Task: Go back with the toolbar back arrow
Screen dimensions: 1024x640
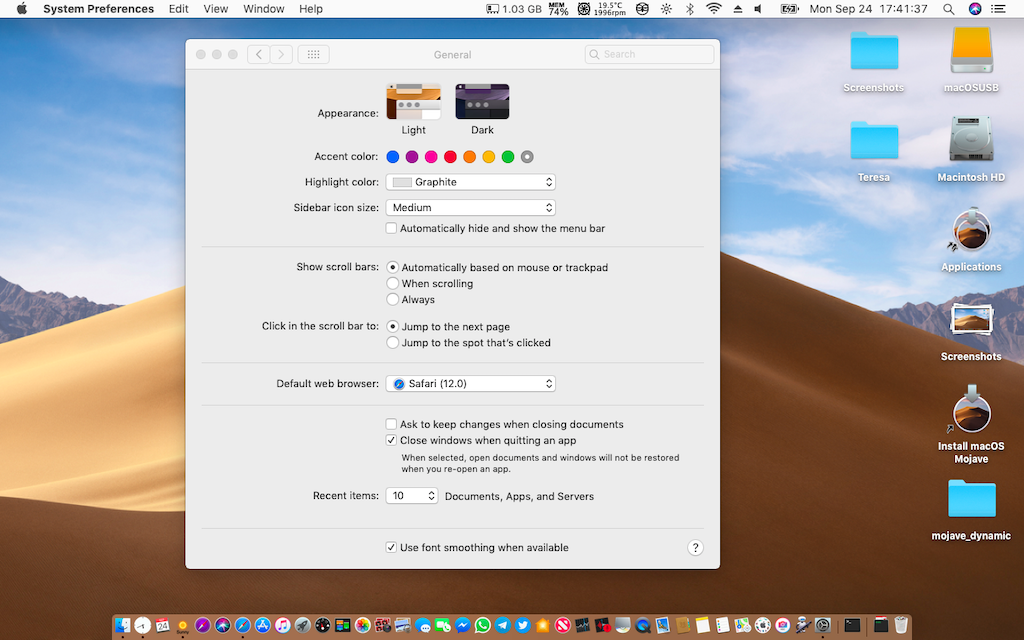Action: 259,54
